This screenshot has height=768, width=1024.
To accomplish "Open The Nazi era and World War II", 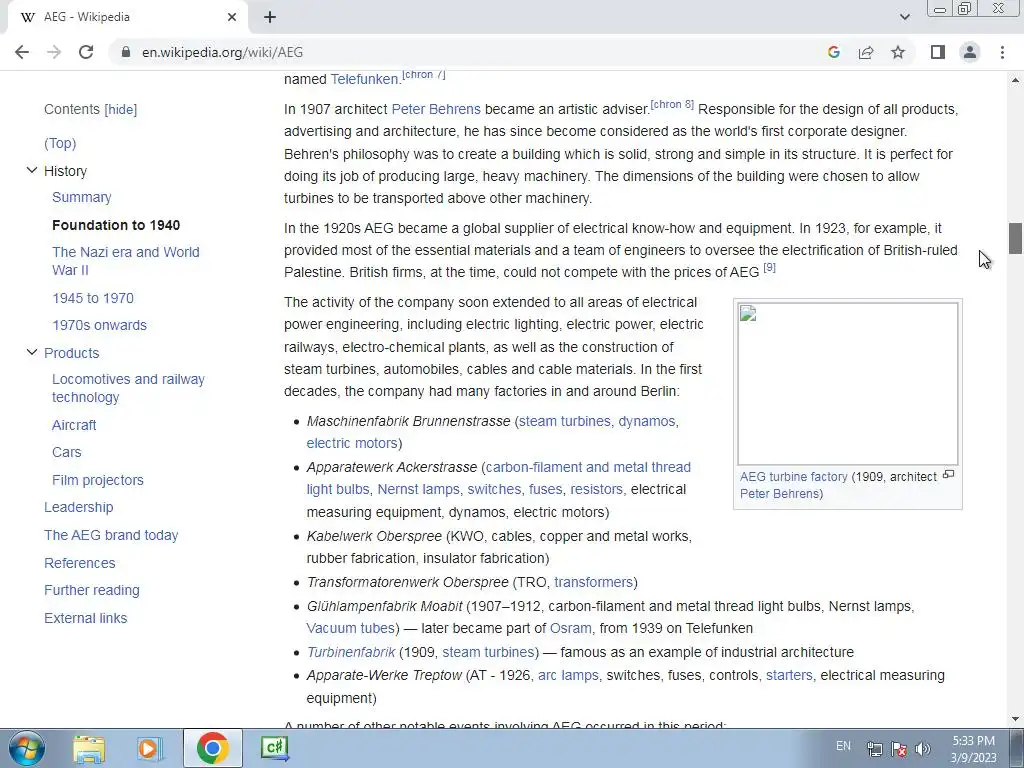I will (126, 261).
